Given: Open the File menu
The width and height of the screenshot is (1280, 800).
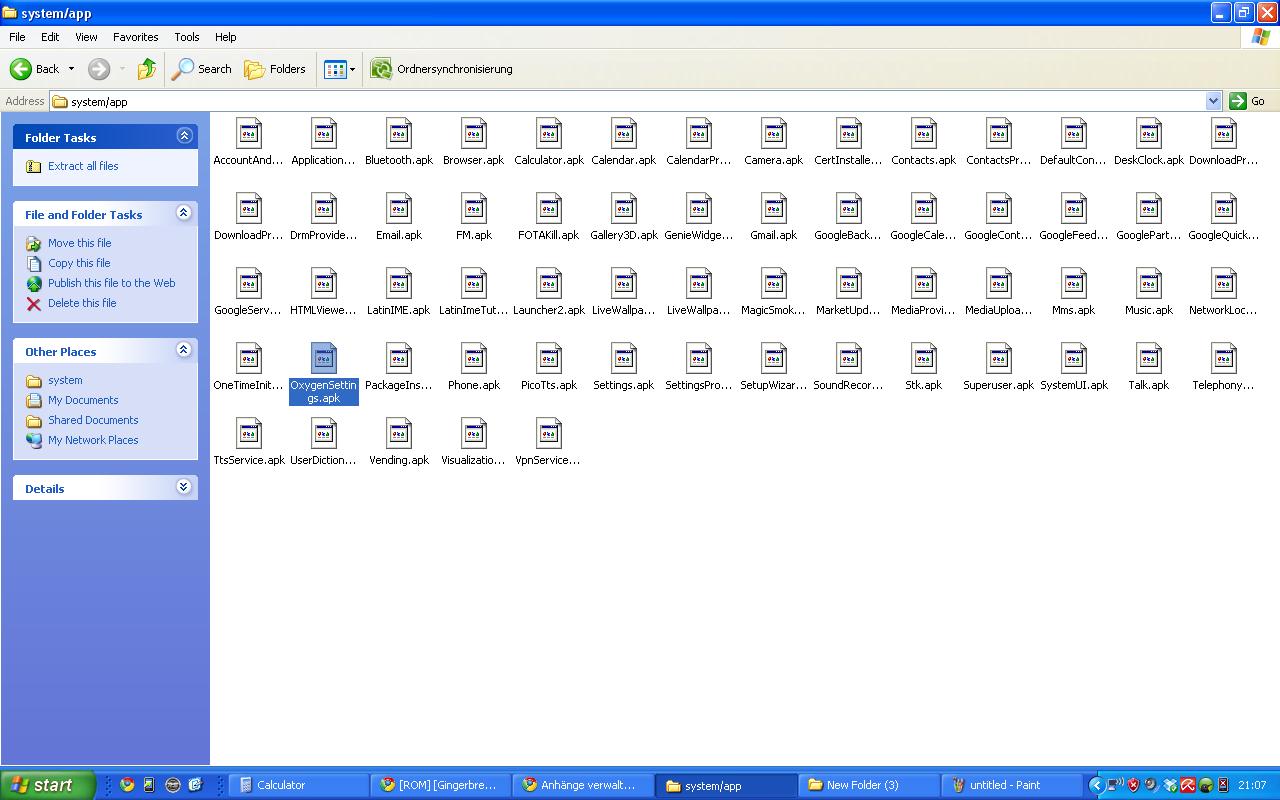Looking at the screenshot, I should click(17, 37).
